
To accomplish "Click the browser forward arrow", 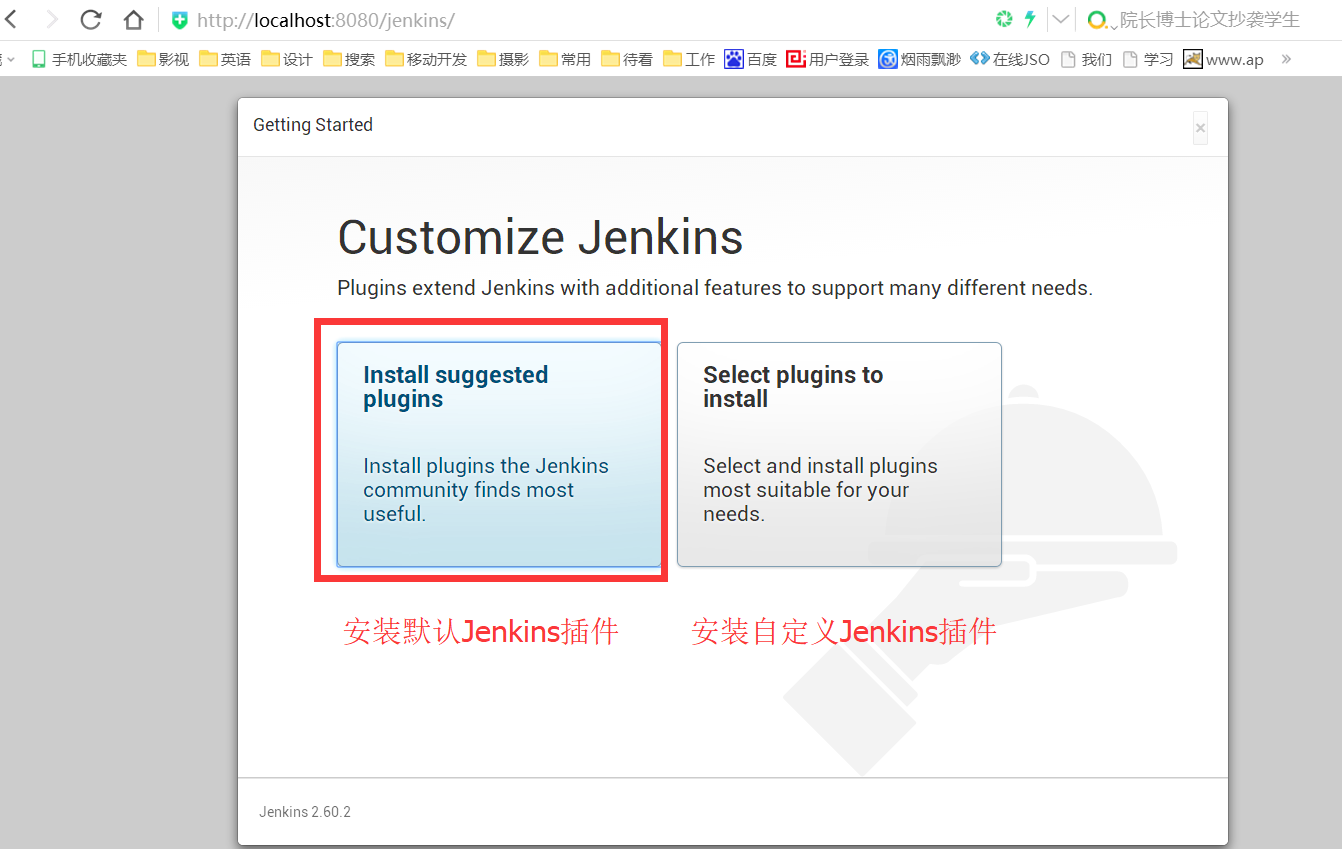I will click(52, 19).
